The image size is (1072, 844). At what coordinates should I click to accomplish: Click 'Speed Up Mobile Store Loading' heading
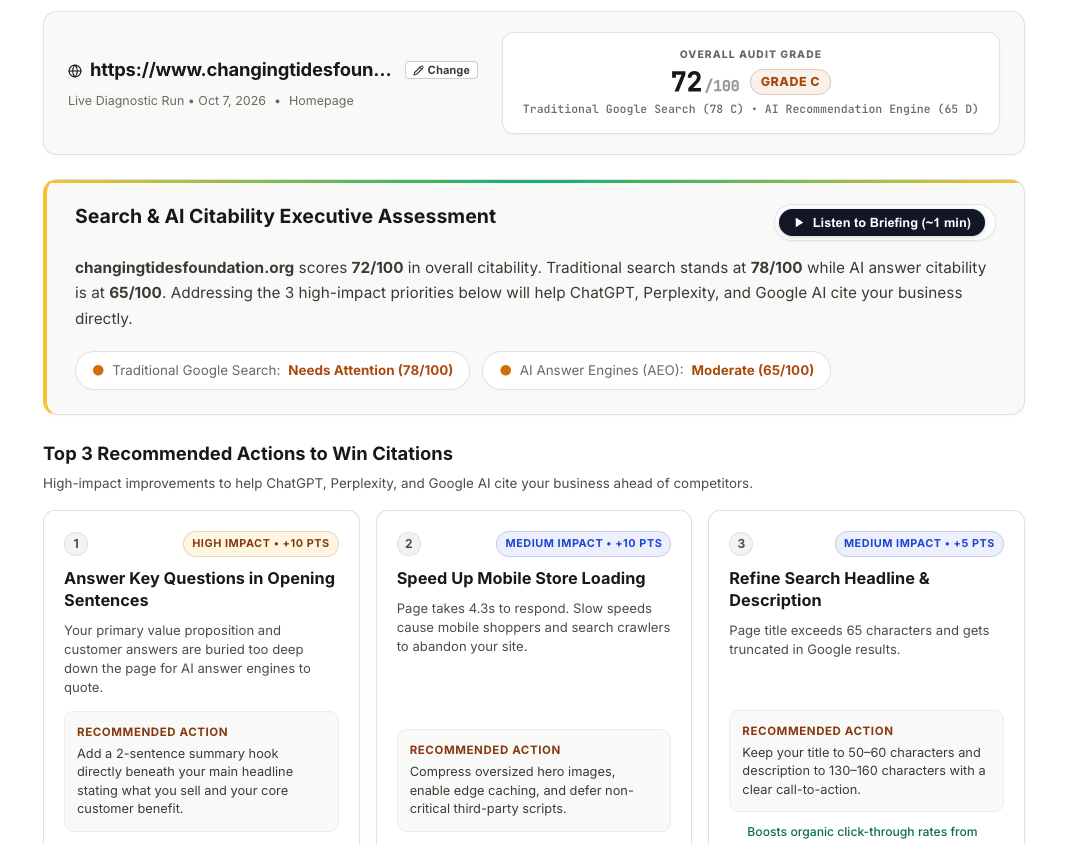point(521,578)
